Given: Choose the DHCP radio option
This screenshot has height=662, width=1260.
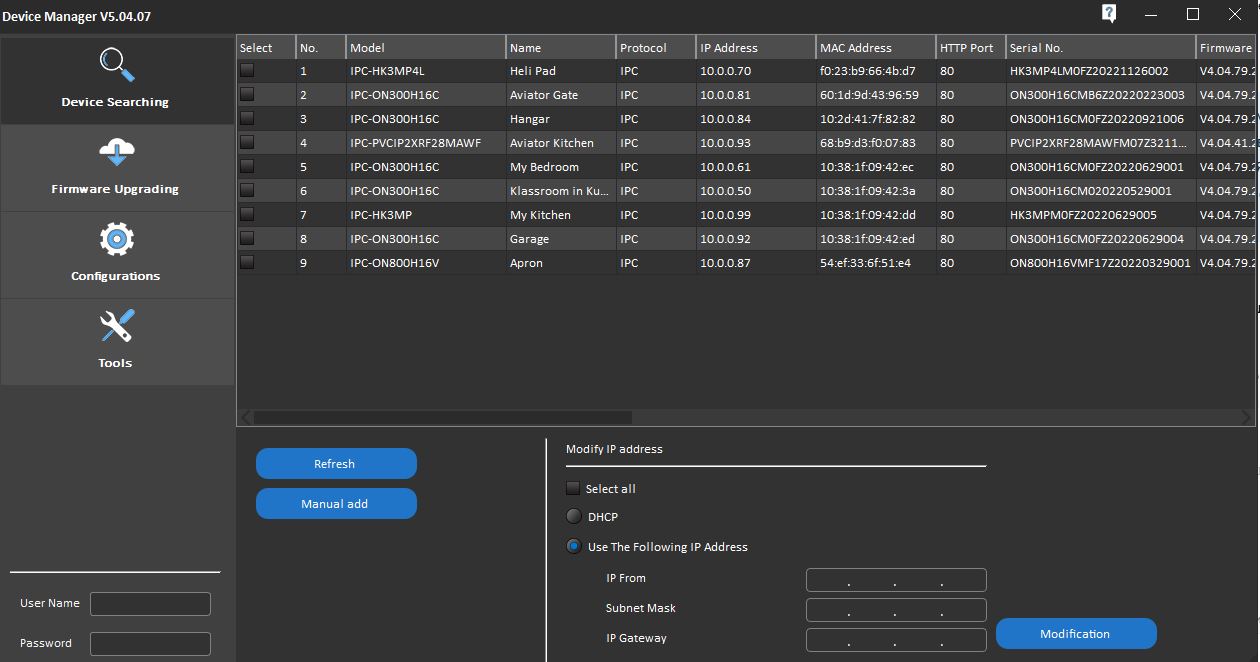Looking at the screenshot, I should click(x=573, y=516).
